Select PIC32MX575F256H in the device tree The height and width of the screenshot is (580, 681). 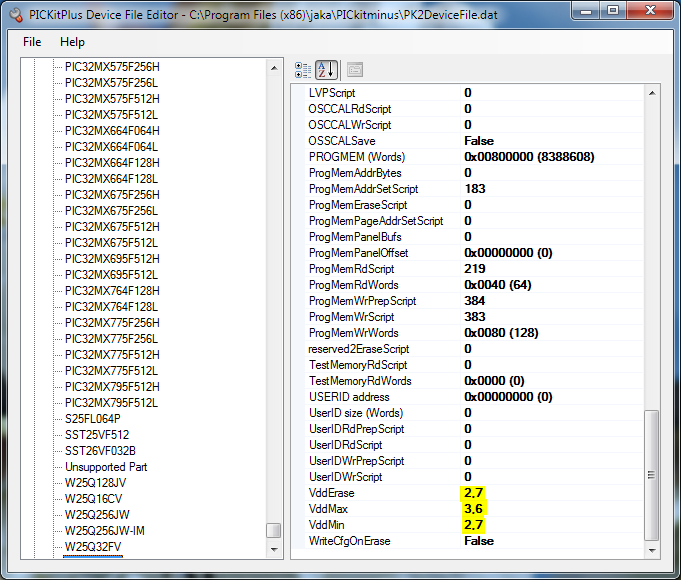coord(112,67)
